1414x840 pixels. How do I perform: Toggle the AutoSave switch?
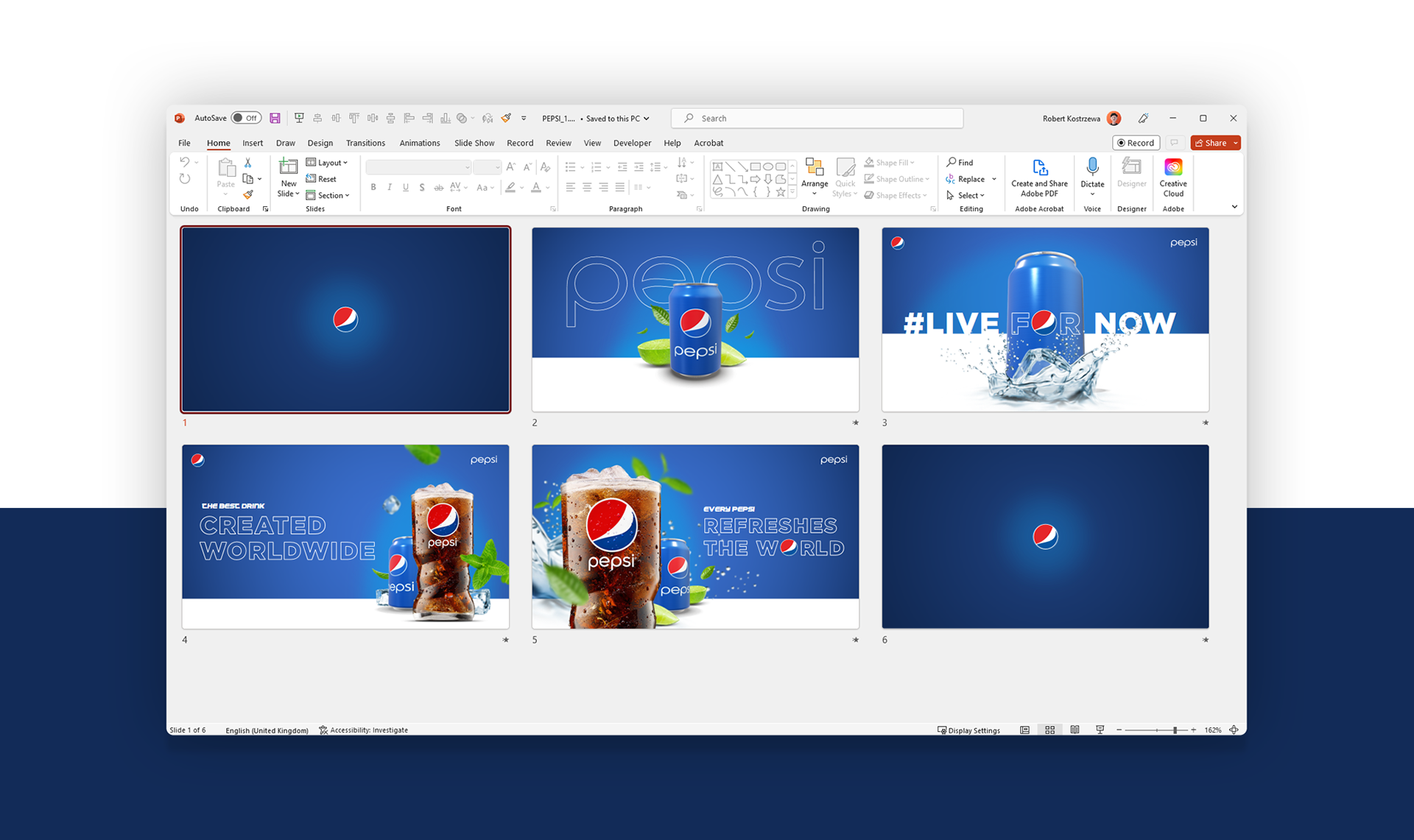245,118
